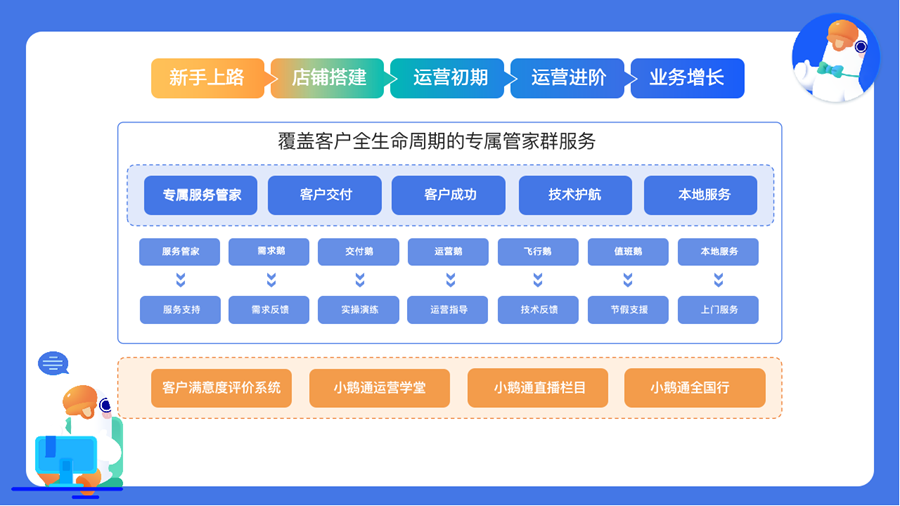Viewport: 900px width, 506px height.
Task: Click the 小鹅通直播栏目 button
Action: [538, 388]
